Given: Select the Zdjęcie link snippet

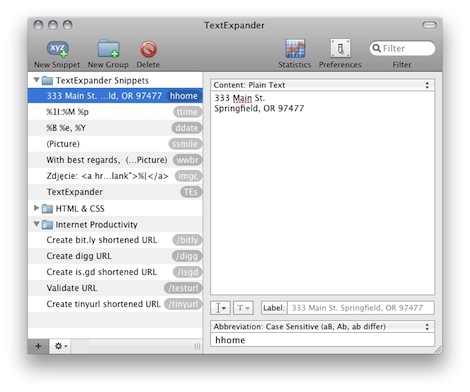Looking at the screenshot, I should click(x=115, y=176).
